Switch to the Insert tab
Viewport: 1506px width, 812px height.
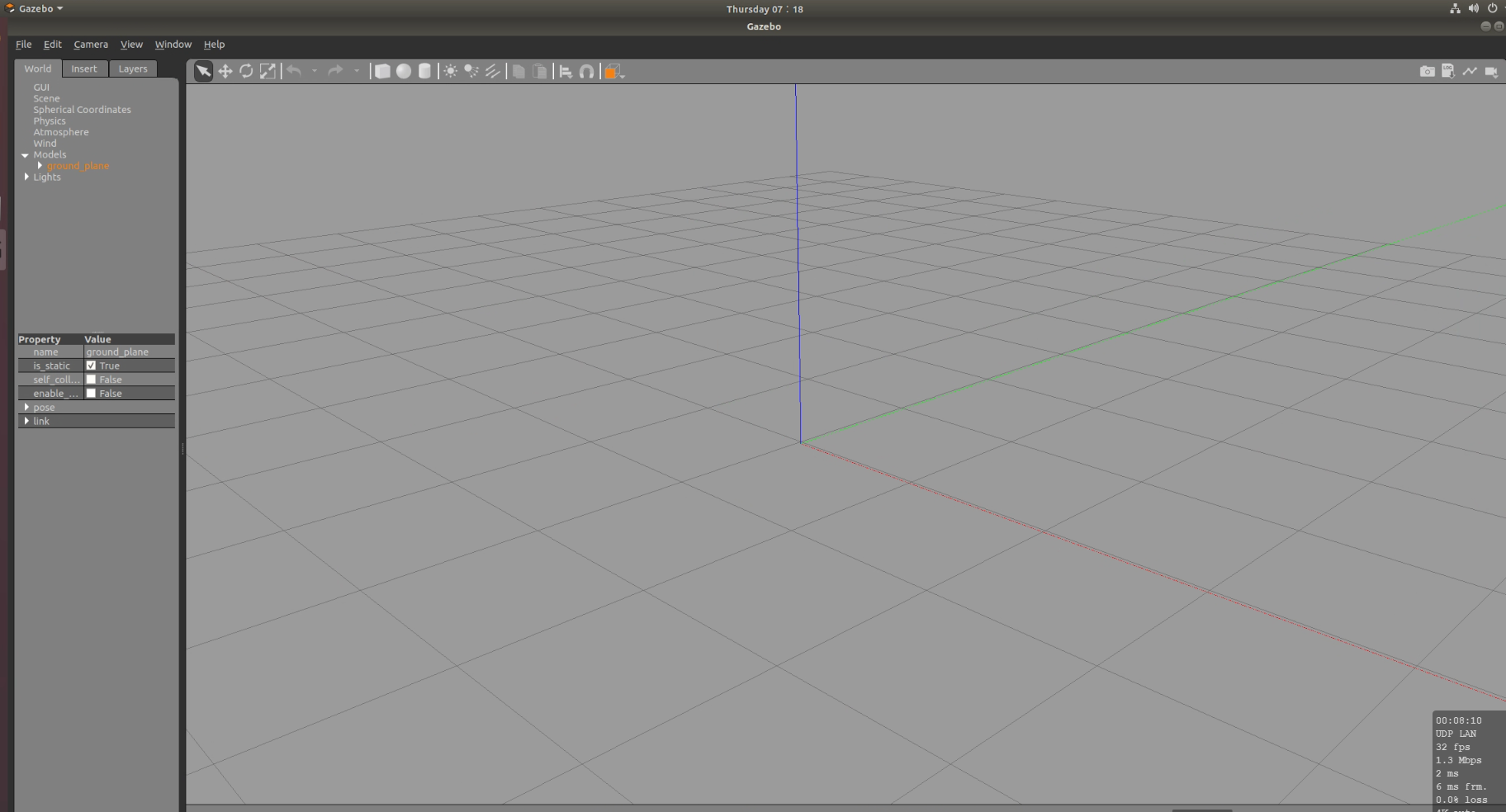84,68
